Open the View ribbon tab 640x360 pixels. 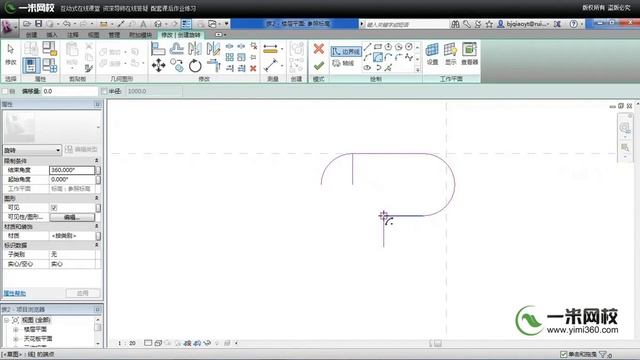coord(93,35)
